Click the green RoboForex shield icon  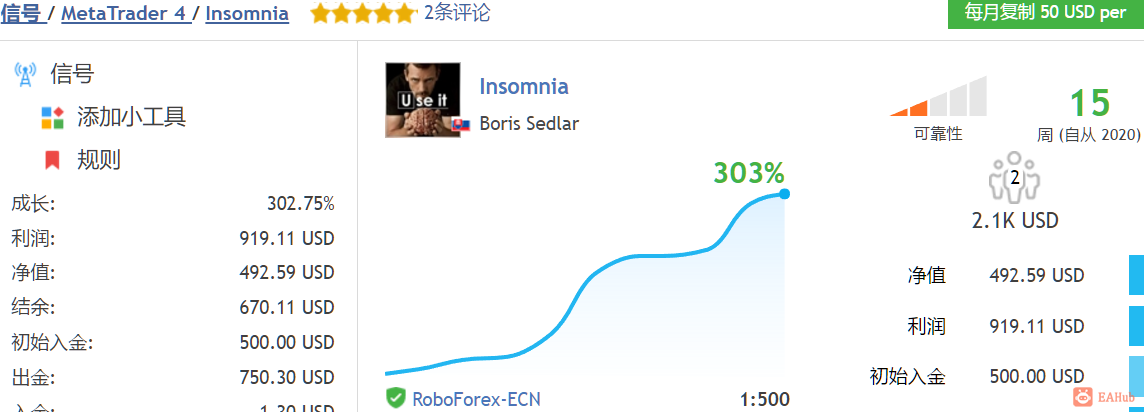(395, 398)
